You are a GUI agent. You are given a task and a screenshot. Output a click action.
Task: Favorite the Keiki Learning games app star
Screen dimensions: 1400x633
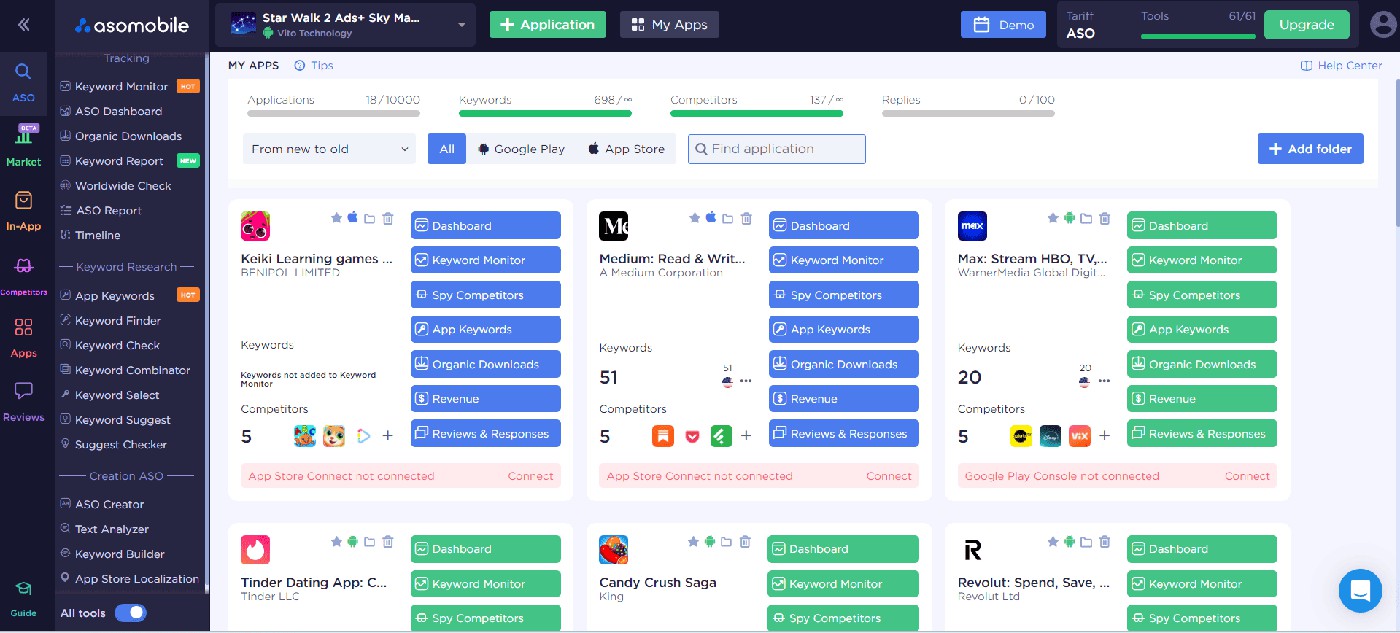336,218
